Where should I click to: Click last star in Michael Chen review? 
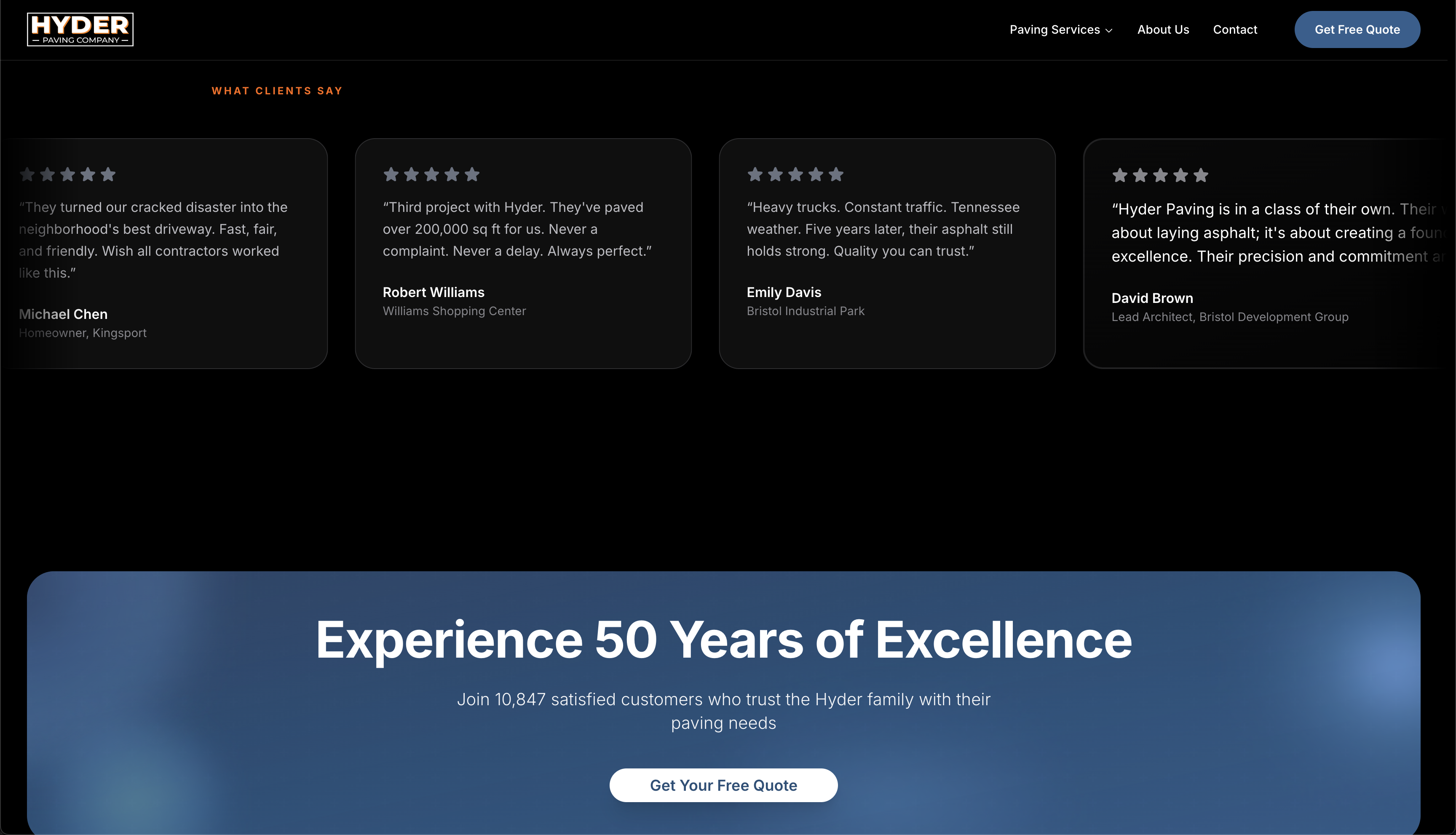[x=108, y=174]
